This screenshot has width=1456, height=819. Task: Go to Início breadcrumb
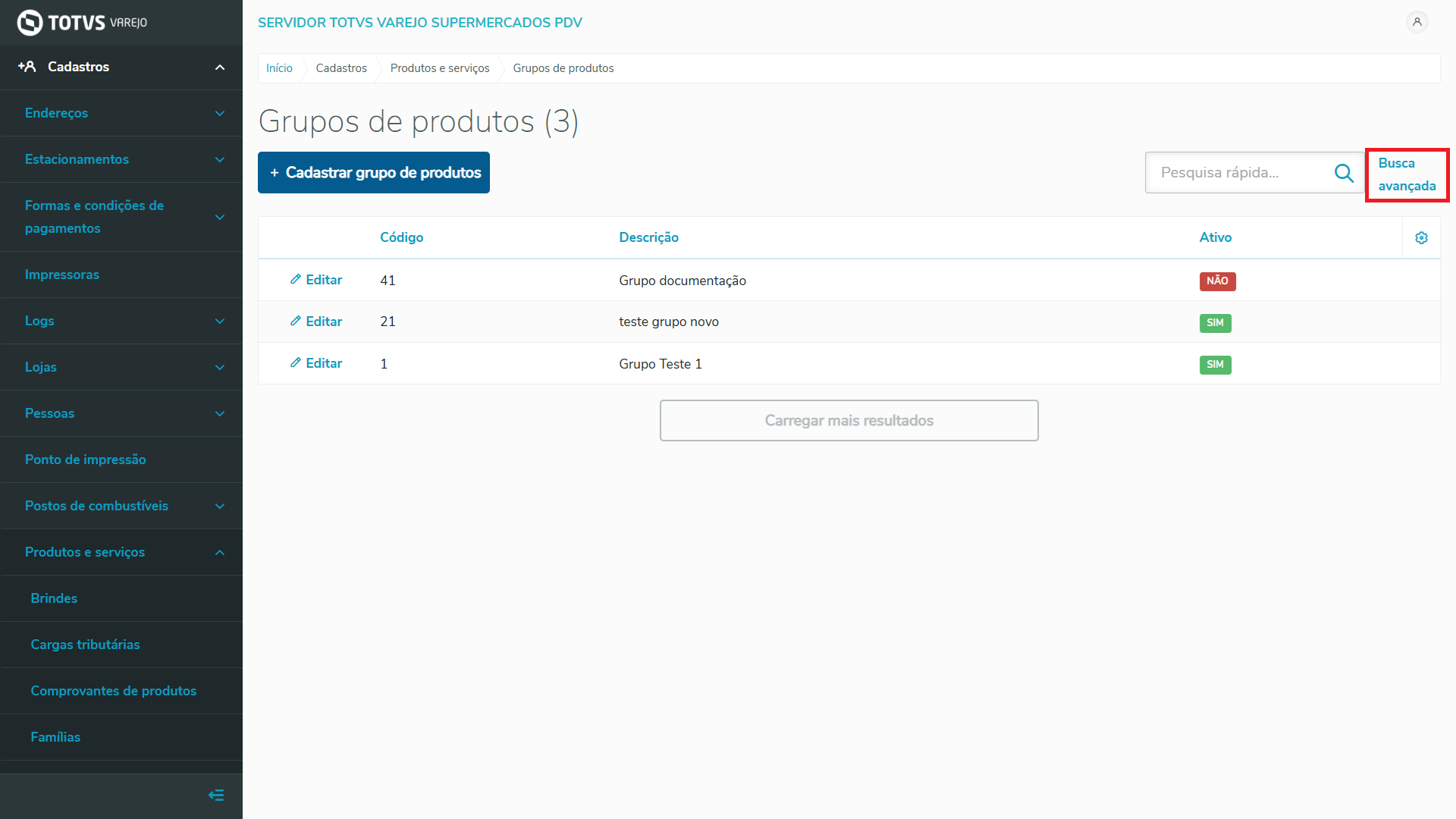(279, 68)
